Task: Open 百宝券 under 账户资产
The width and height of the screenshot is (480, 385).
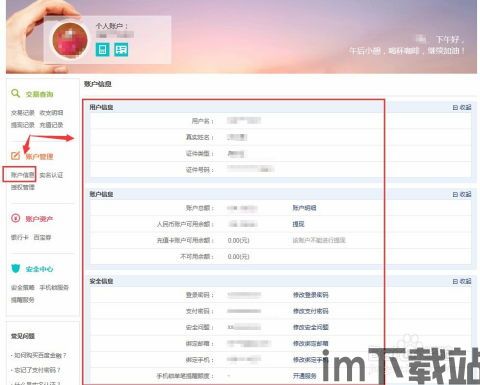Action: coord(42,237)
